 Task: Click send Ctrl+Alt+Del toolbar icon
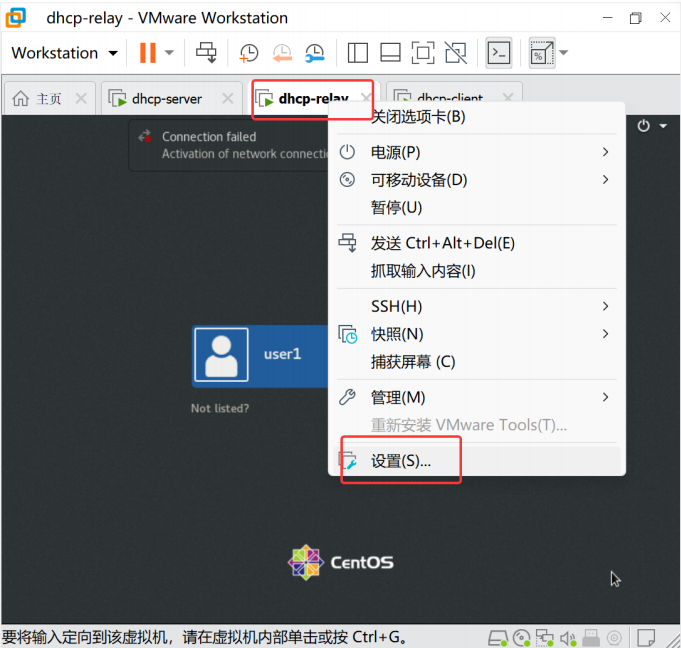pyautogui.click(x=206, y=53)
